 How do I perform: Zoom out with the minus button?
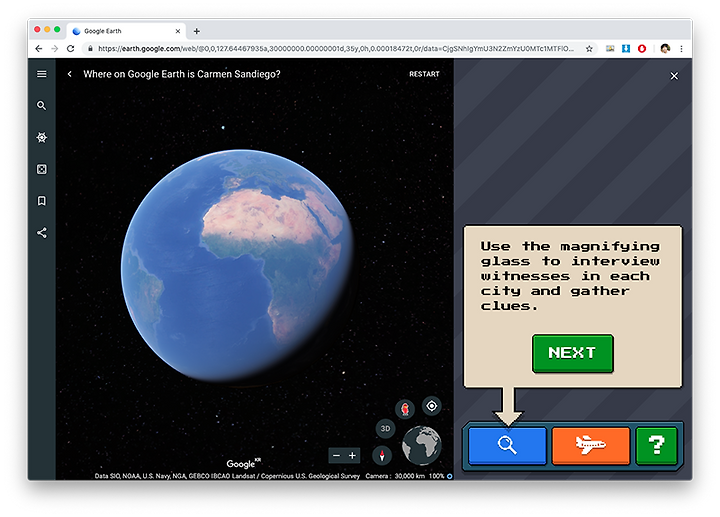pyautogui.click(x=337, y=455)
